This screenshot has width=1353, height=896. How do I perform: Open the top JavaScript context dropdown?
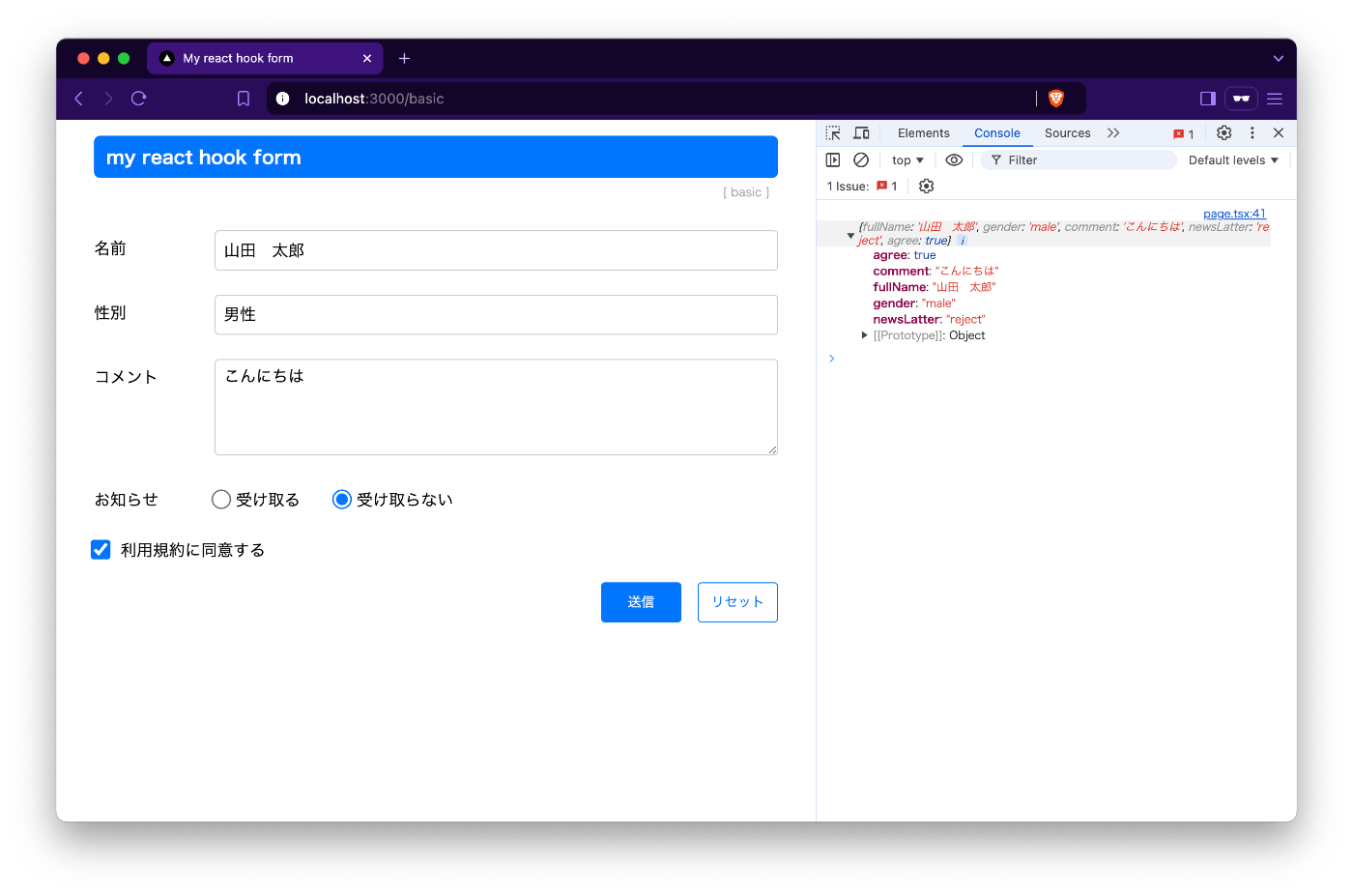click(x=907, y=160)
